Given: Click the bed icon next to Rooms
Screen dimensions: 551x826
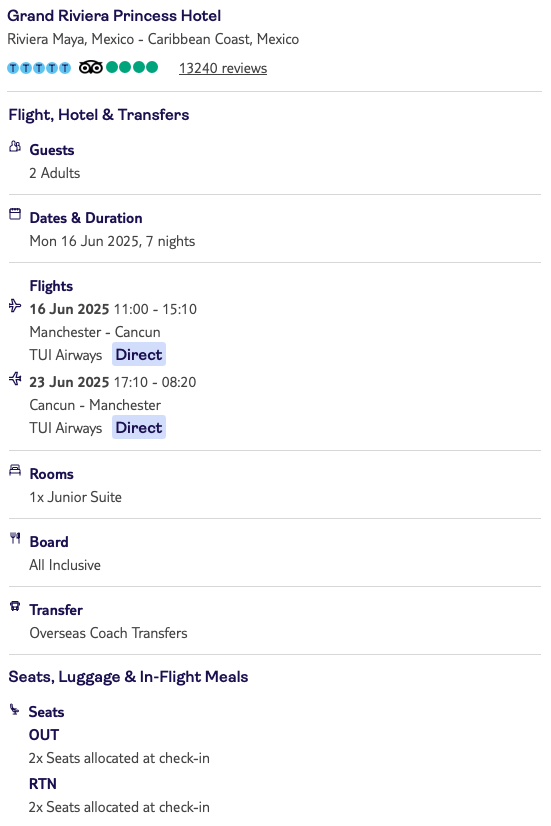Looking at the screenshot, I should [x=15, y=470].
